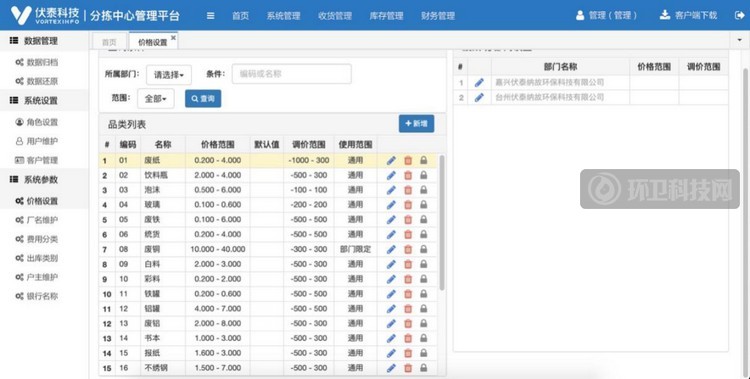Toggle lock icon on row 08 废铜
This screenshot has height=379, width=750.
point(423,249)
